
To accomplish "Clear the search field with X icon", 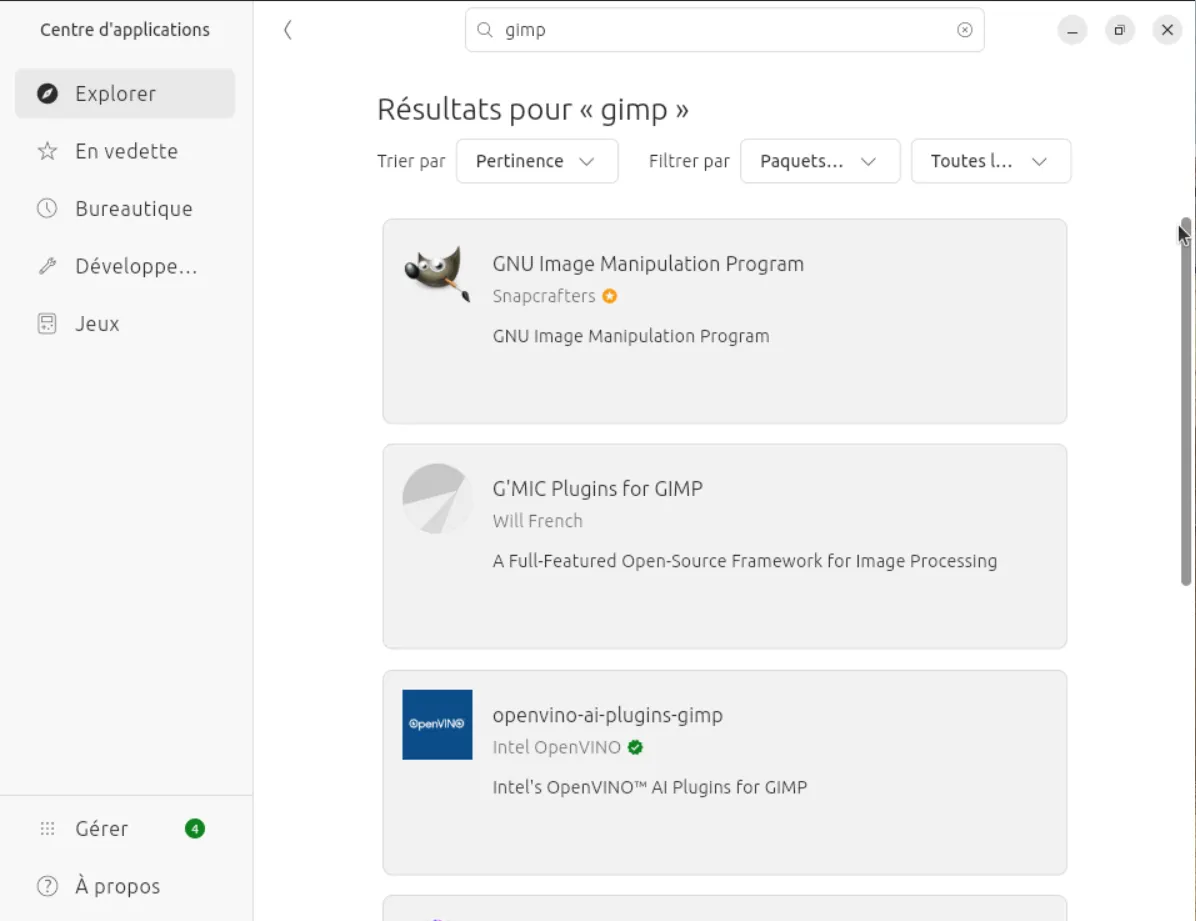I will tap(964, 30).
